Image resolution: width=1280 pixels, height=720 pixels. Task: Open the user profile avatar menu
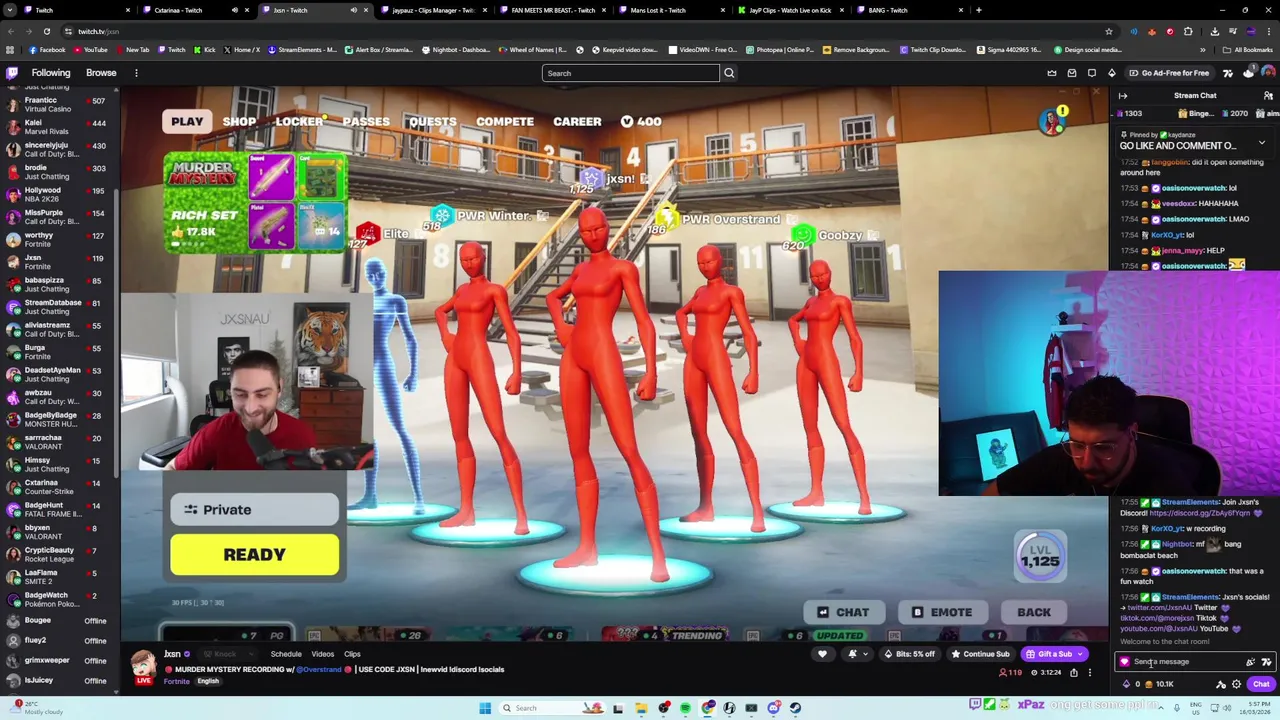click(1268, 73)
